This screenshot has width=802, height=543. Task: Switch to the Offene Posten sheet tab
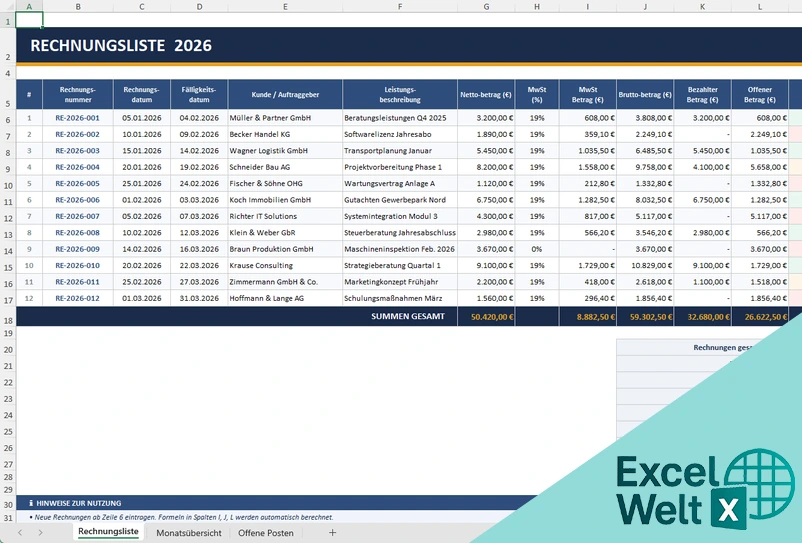265,533
